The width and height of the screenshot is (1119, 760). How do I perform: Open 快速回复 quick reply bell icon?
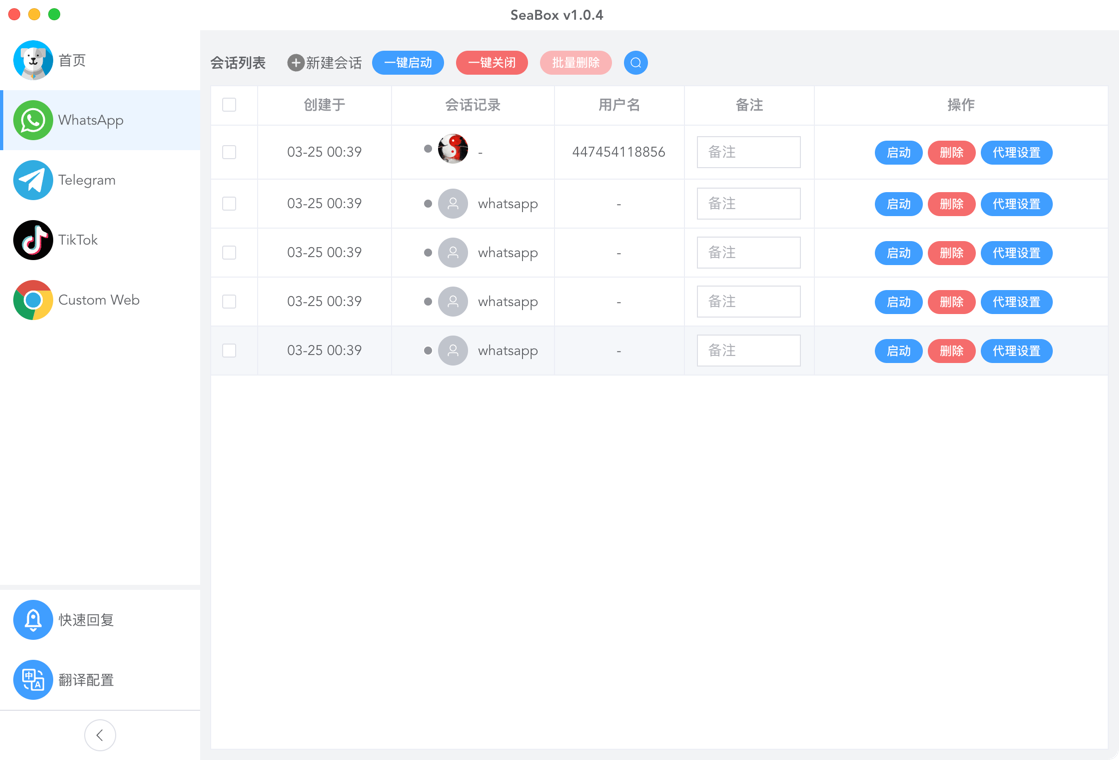[x=33, y=619]
